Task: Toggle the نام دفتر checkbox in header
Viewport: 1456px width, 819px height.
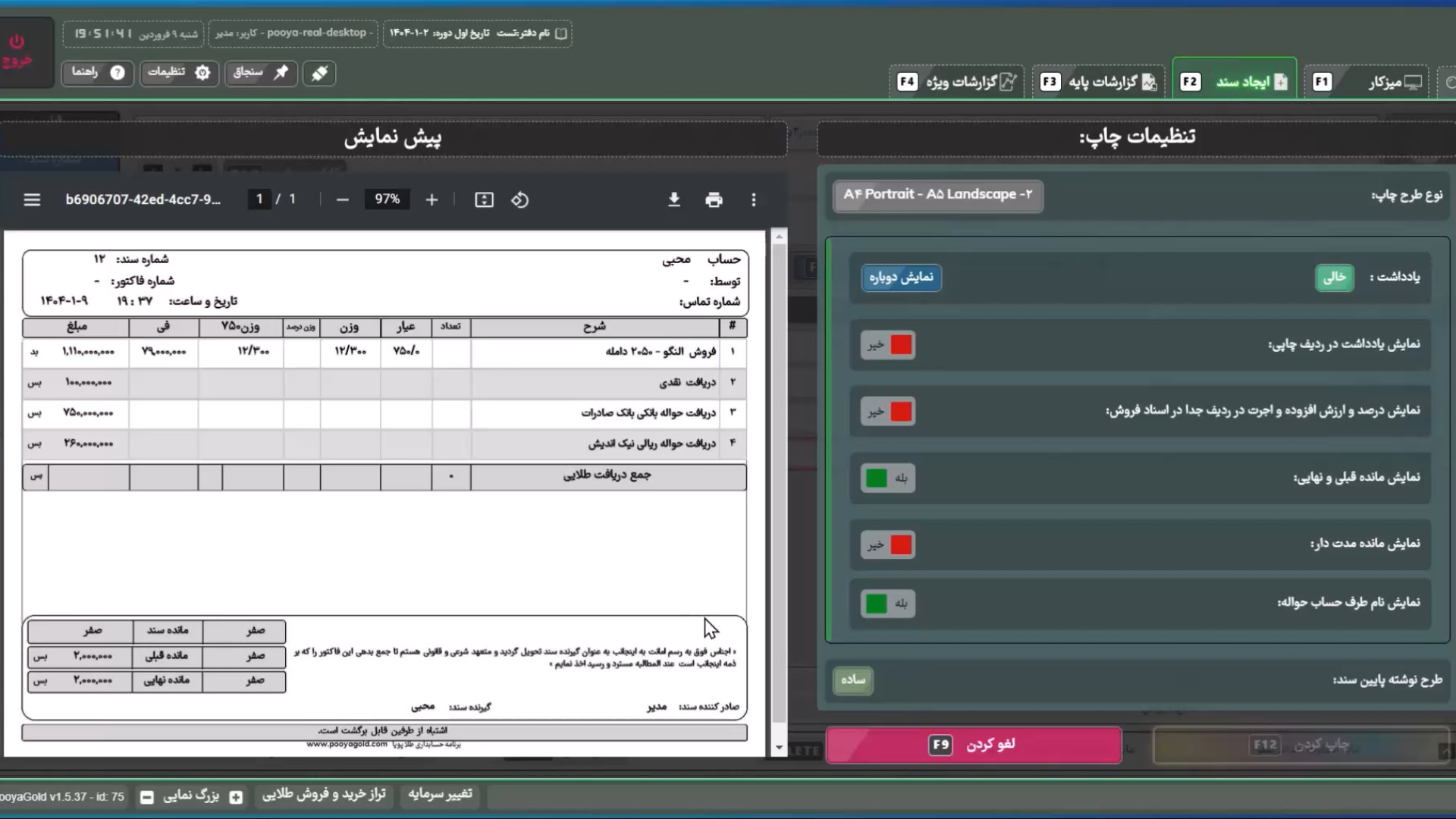Action: [x=561, y=33]
